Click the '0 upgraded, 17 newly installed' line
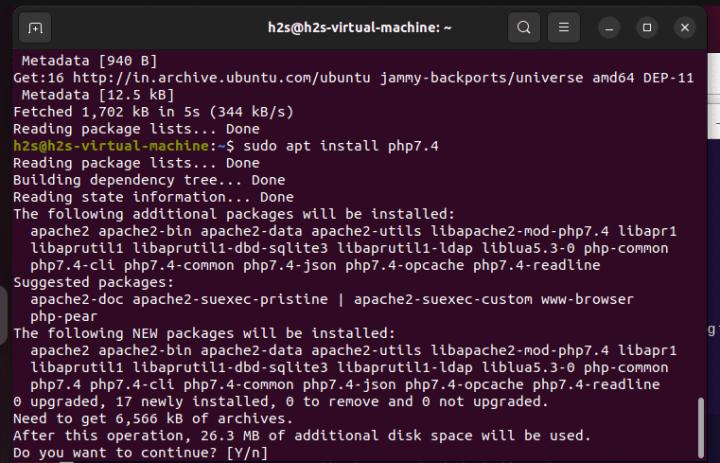The image size is (720, 463). 280,401
